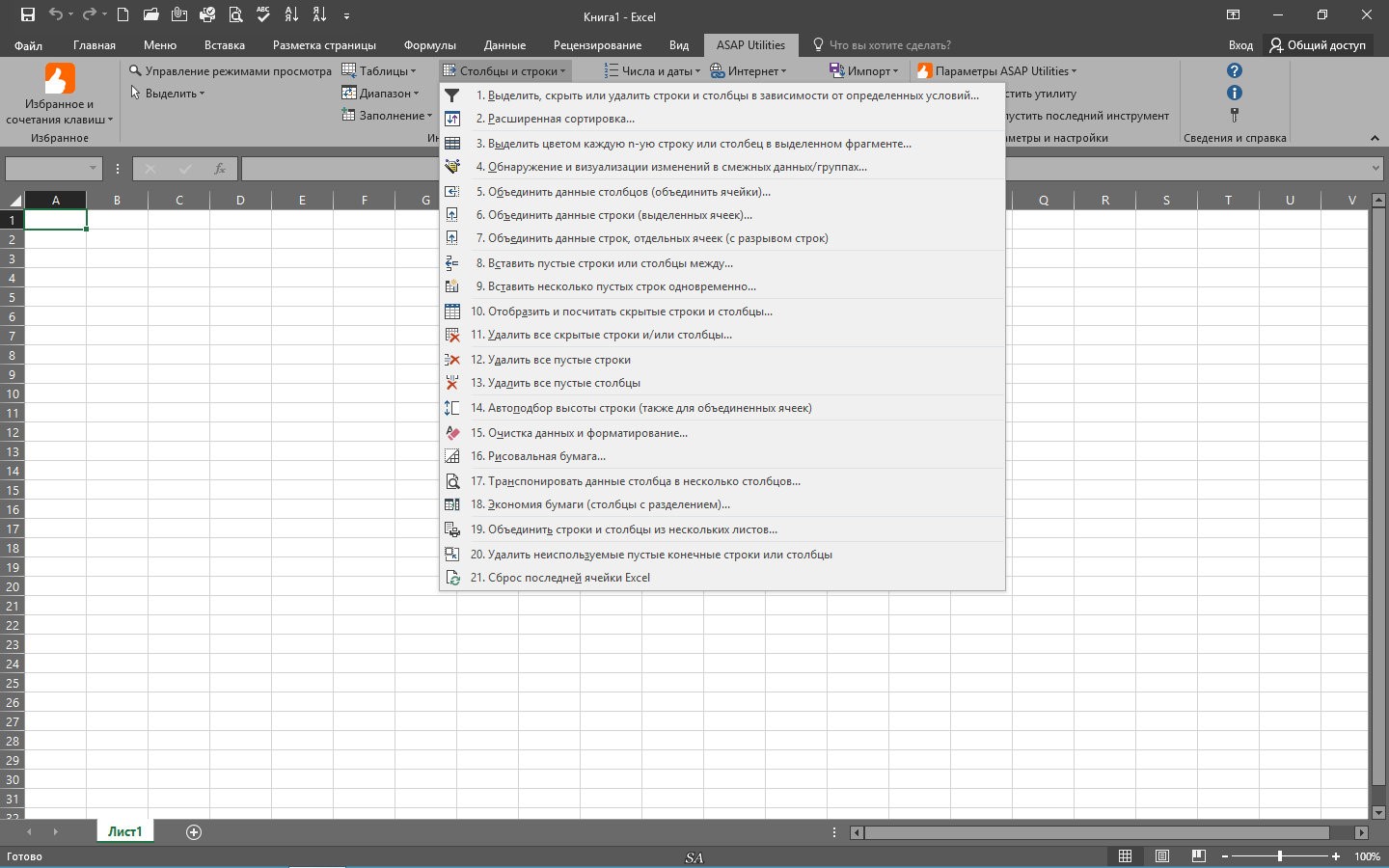Image resolution: width=1389 pixels, height=868 pixels.
Task: Click the Лист1 sheet tab
Action: (x=124, y=831)
